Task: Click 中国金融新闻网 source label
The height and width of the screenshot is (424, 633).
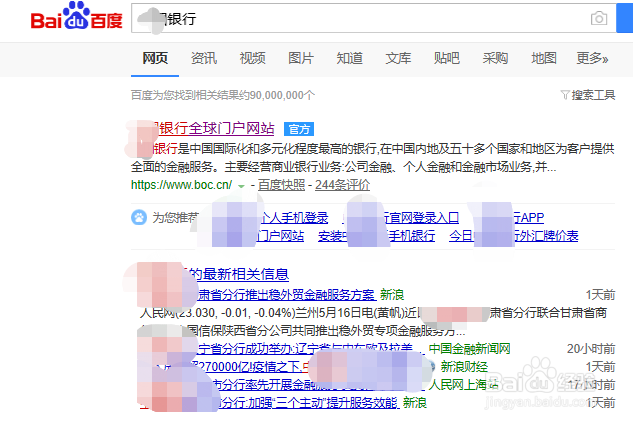Action: pyautogui.click(x=470, y=348)
